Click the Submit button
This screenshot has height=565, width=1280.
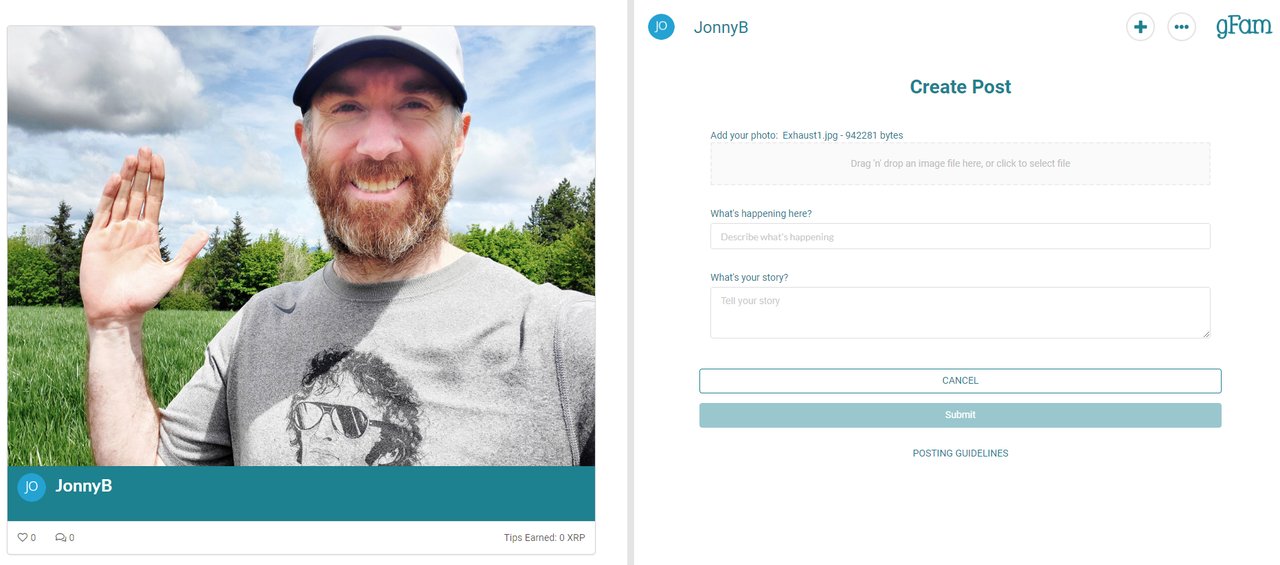(960, 415)
